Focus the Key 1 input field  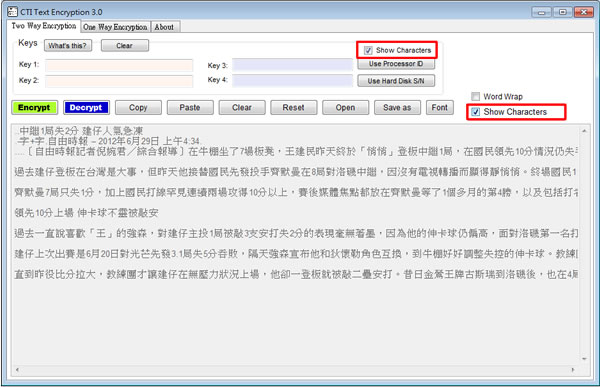(x=119, y=65)
